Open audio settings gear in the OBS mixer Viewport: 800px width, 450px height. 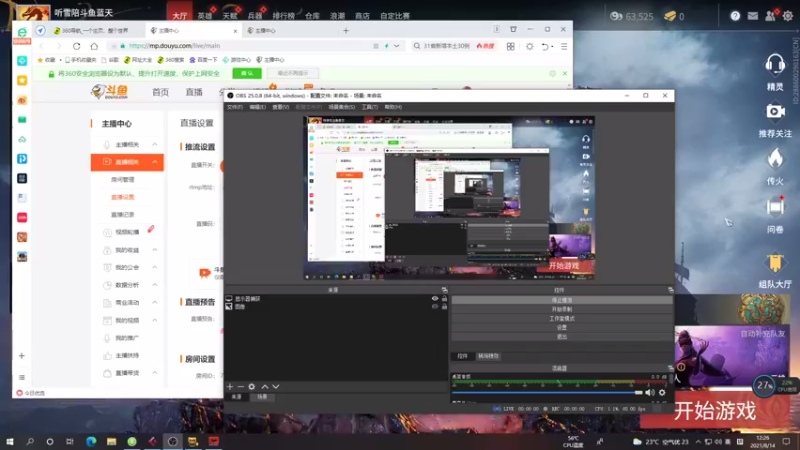click(662, 392)
